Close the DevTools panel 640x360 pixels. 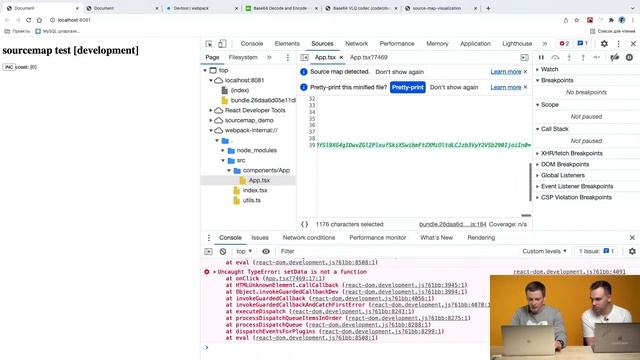pyautogui.click(x=633, y=44)
